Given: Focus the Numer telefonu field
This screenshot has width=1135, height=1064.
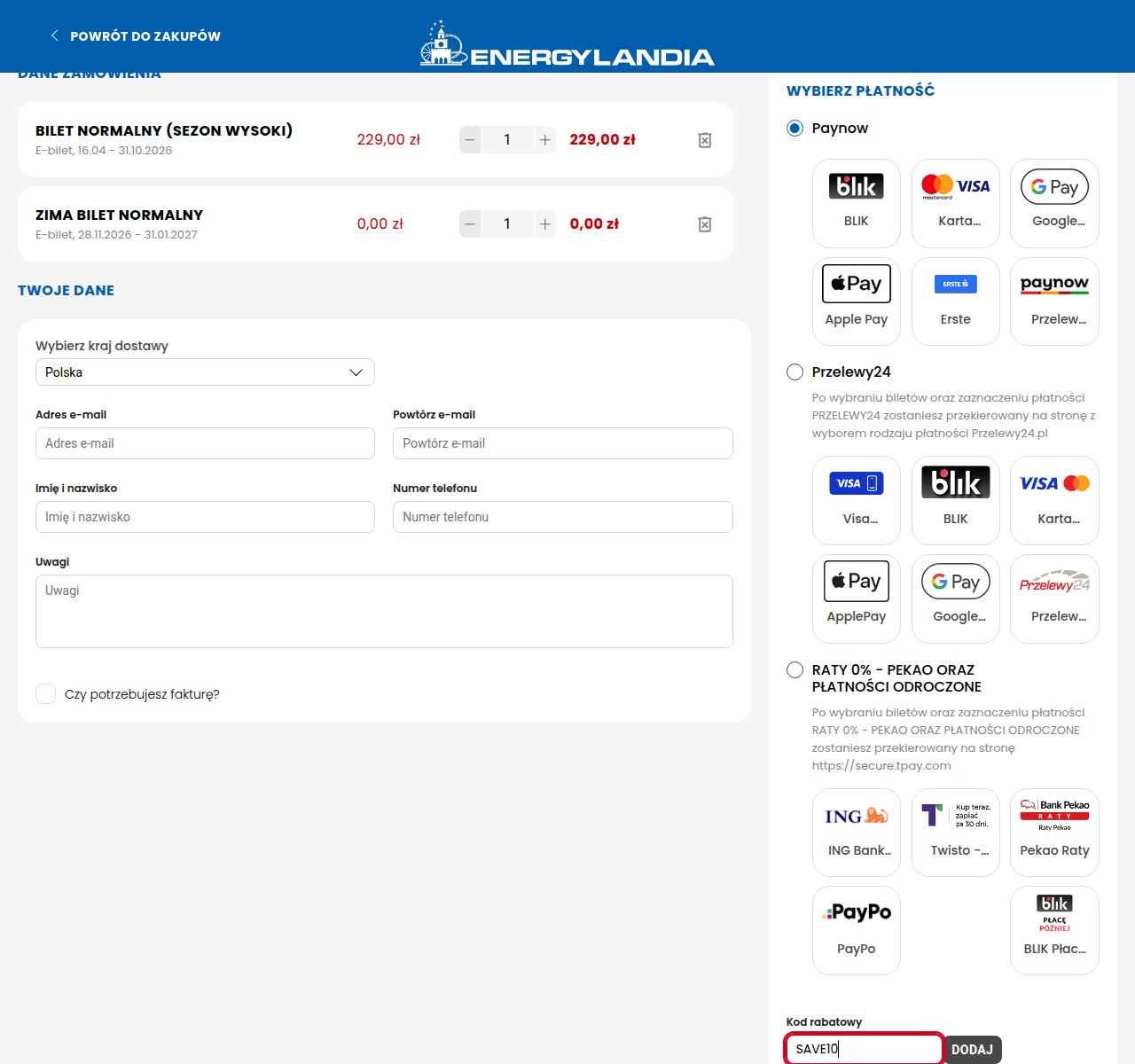Looking at the screenshot, I should click(563, 517).
